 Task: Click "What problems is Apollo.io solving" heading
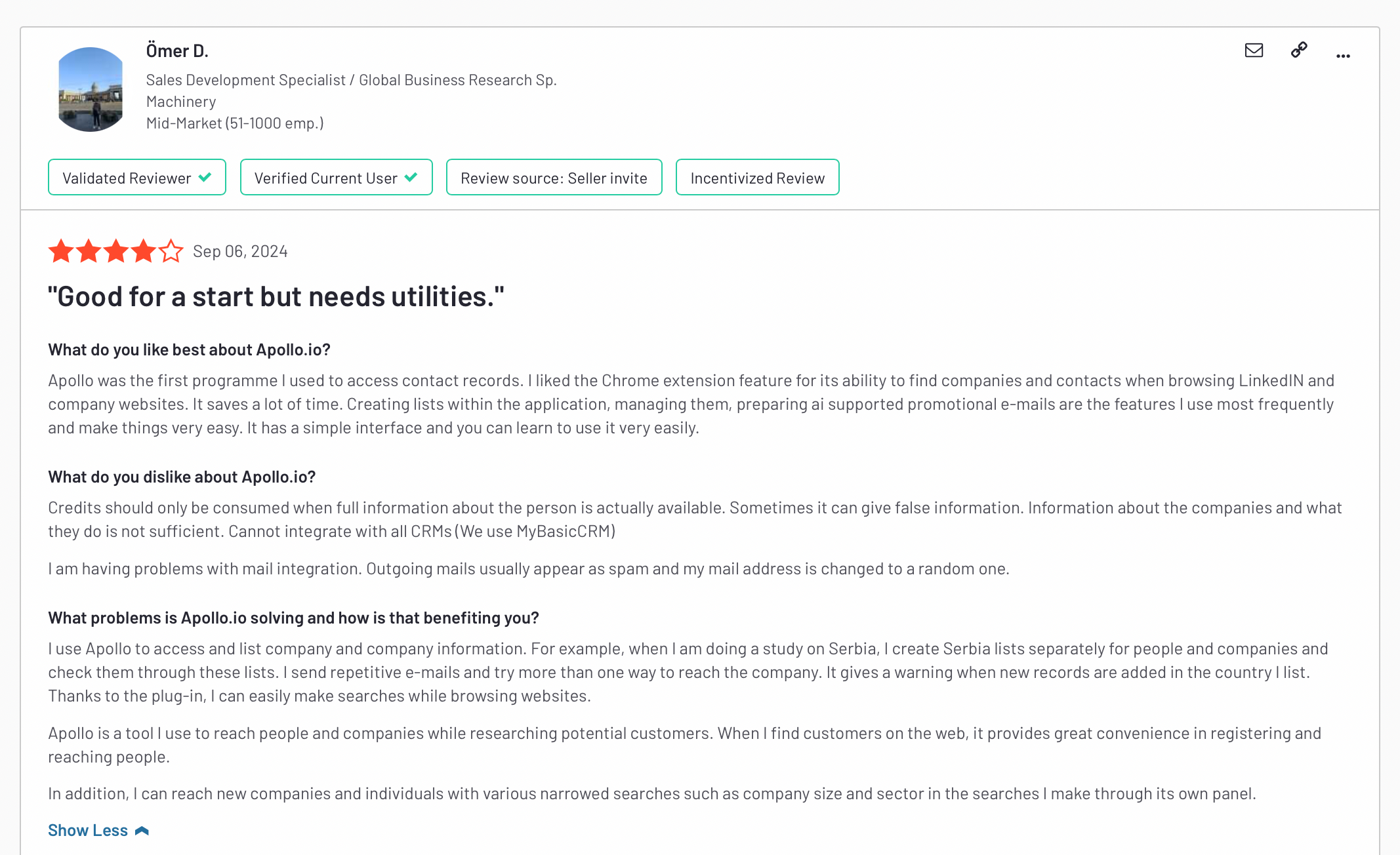click(293, 618)
